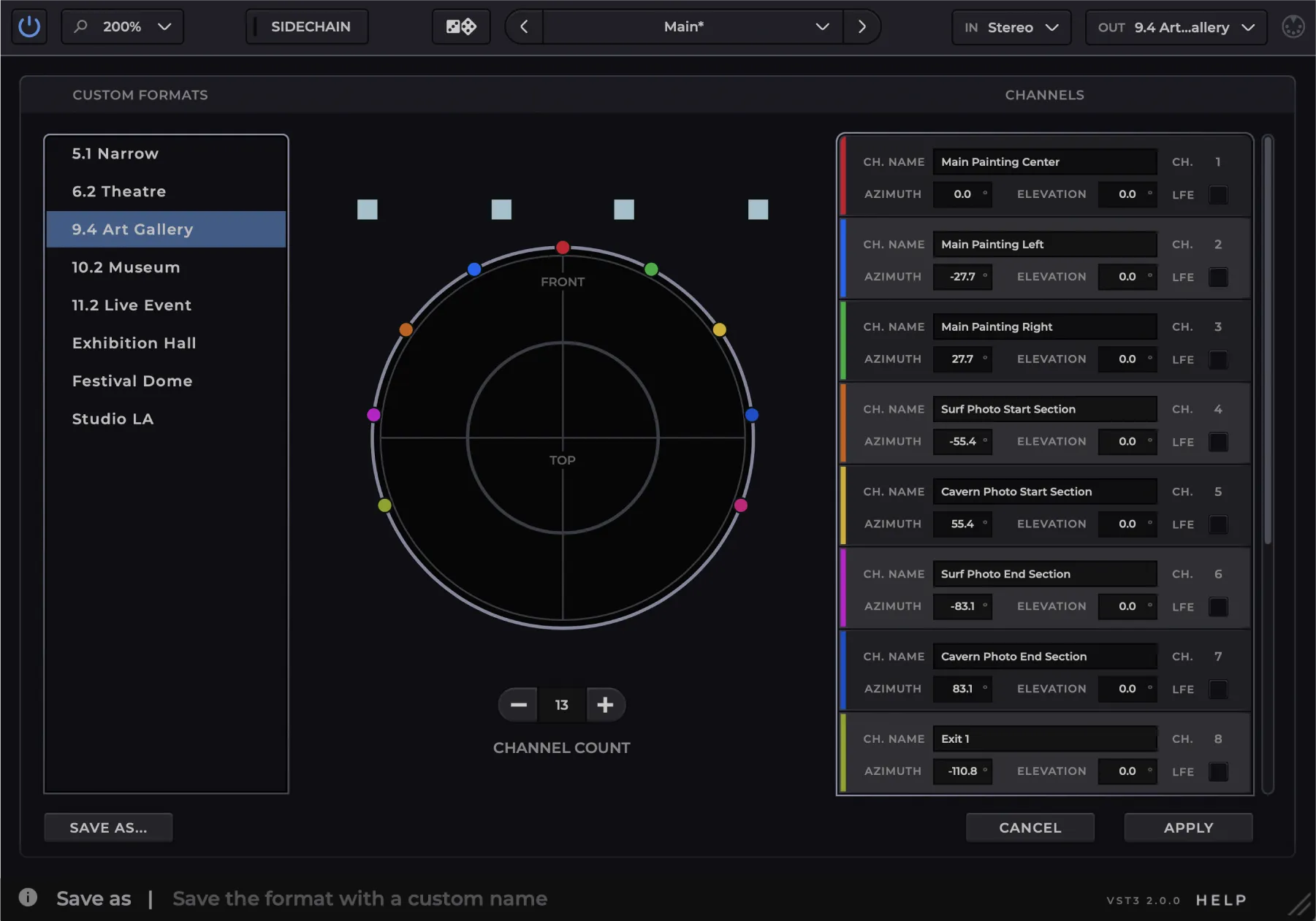Edit Surf Photo Start Section name field

1045,409
